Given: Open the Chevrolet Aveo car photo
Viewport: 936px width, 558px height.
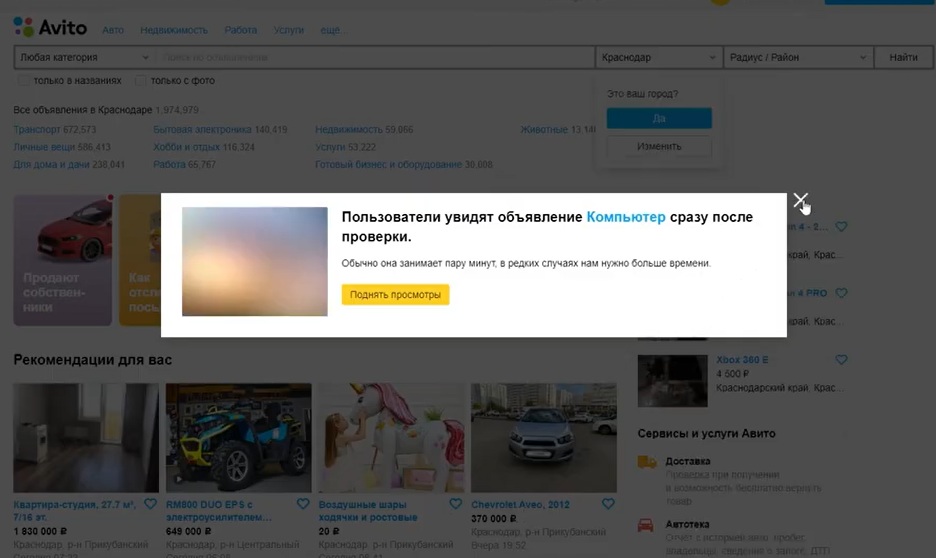Looking at the screenshot, I should pos(544,438).
